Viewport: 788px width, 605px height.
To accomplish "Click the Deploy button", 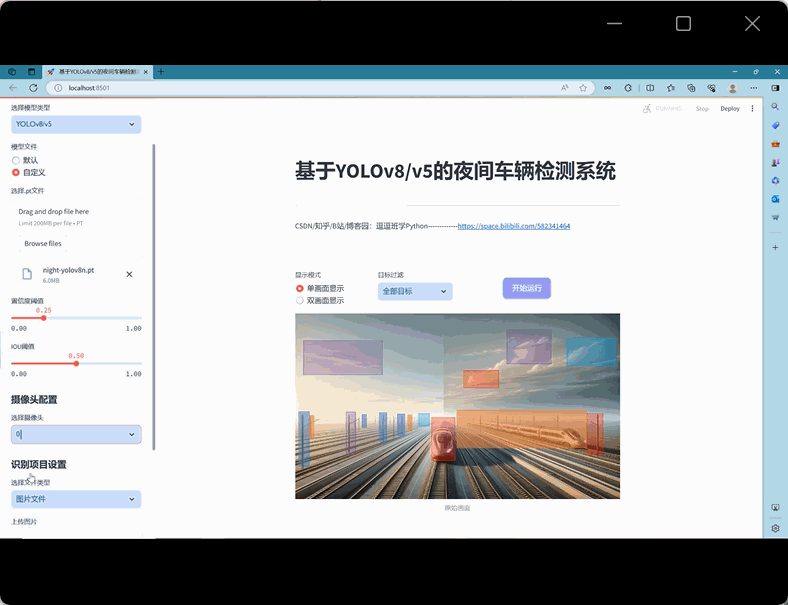I will coord(730,109).
